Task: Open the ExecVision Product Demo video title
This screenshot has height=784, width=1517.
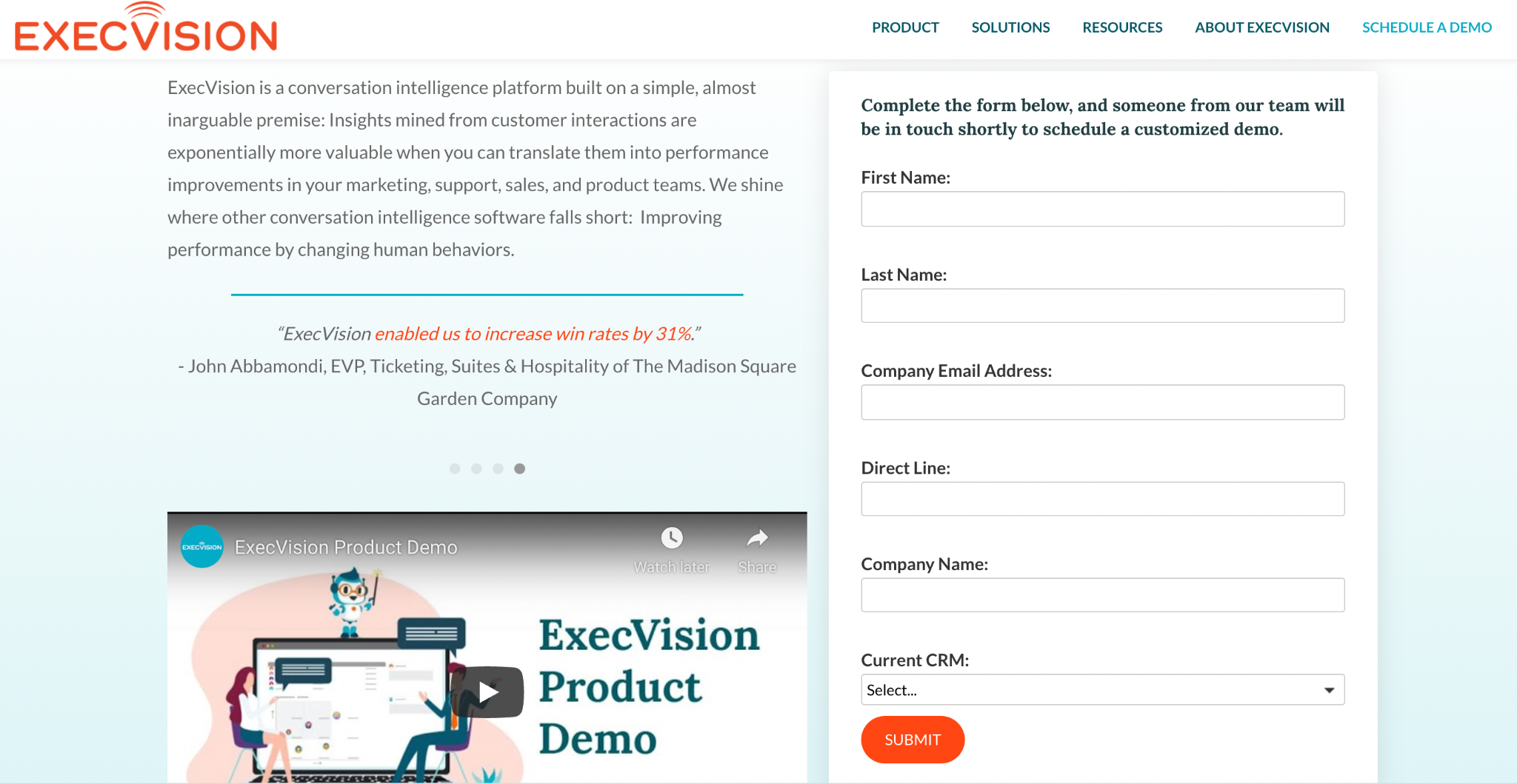Action: tap(346, 547)
